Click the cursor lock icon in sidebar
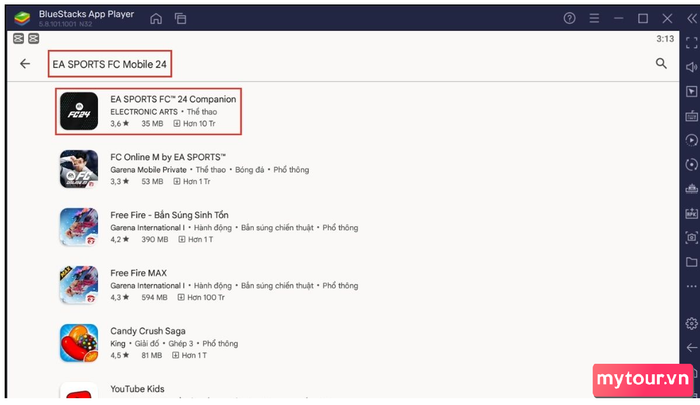This screenshot has width=700, height=405. (692, 92)
